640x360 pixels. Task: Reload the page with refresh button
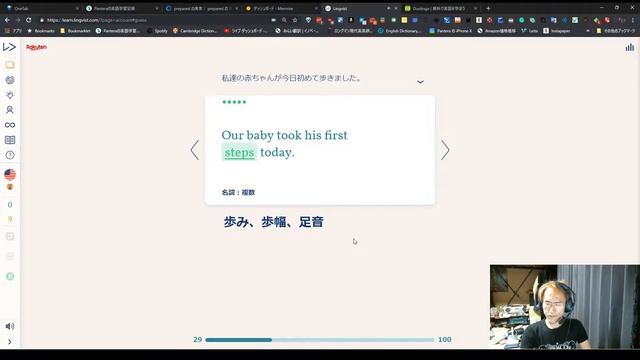click(29, 20)
